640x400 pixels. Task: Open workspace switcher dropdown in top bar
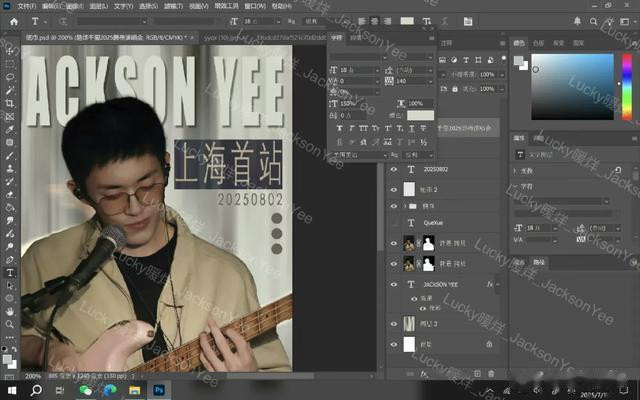coord(624,21)
